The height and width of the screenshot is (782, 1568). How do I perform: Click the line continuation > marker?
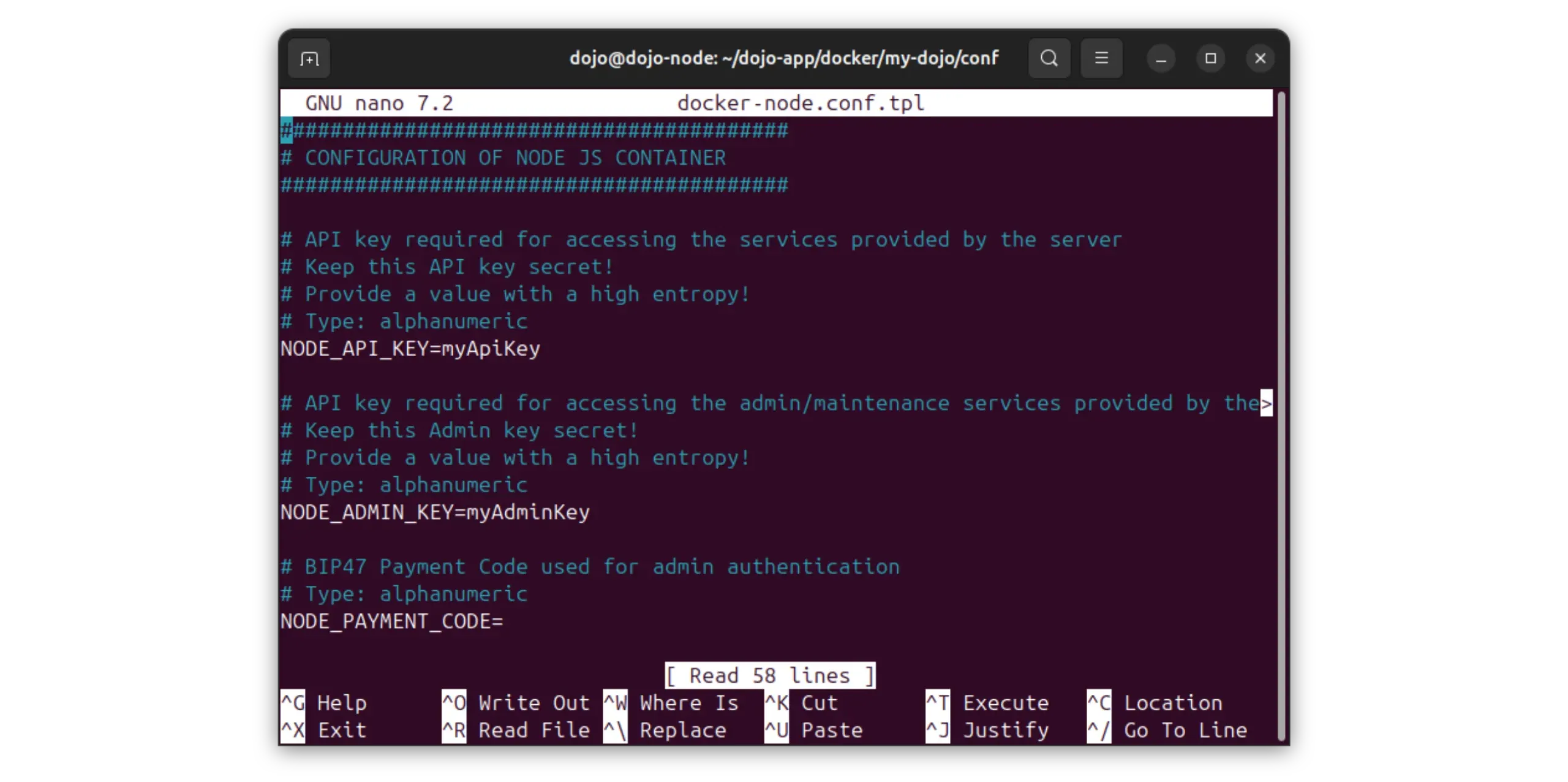tap(1266, 403)
